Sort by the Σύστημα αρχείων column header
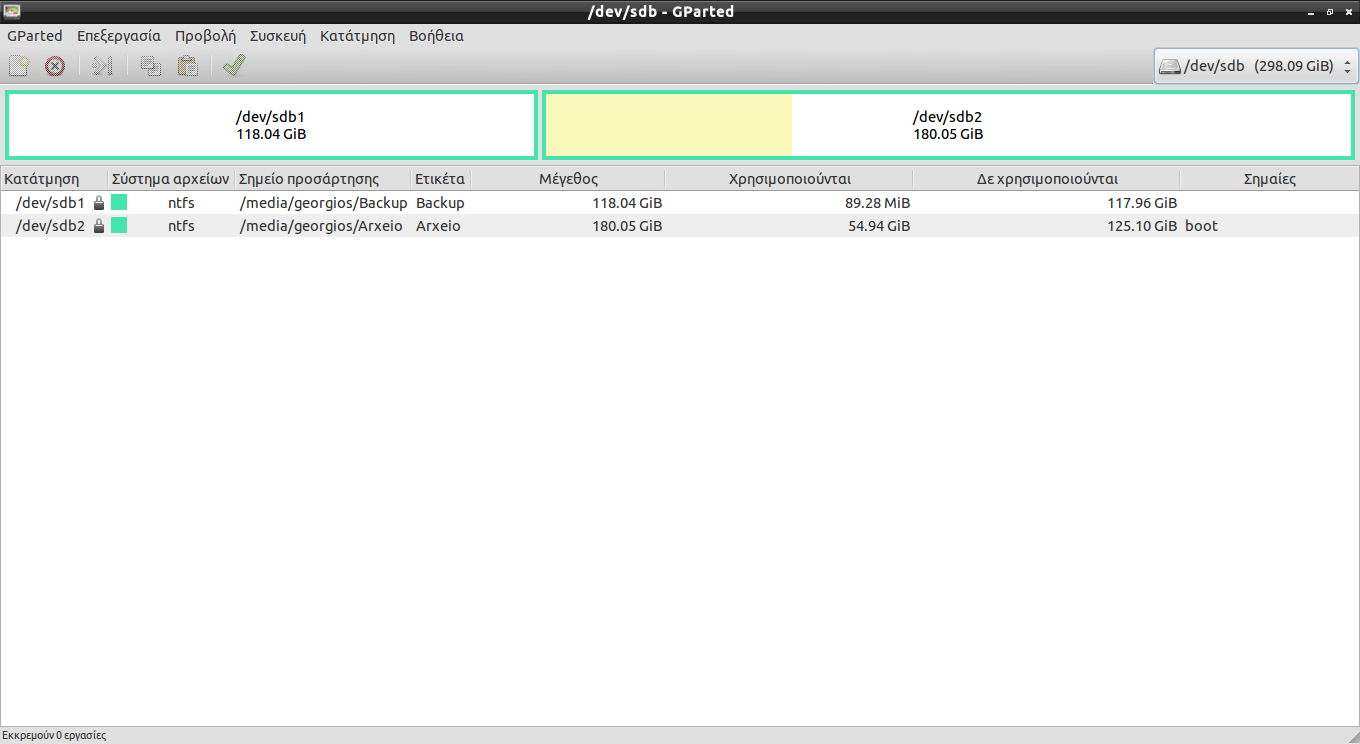The width and height of the screenshot is (1360, 744). click(x=171, y=179)
